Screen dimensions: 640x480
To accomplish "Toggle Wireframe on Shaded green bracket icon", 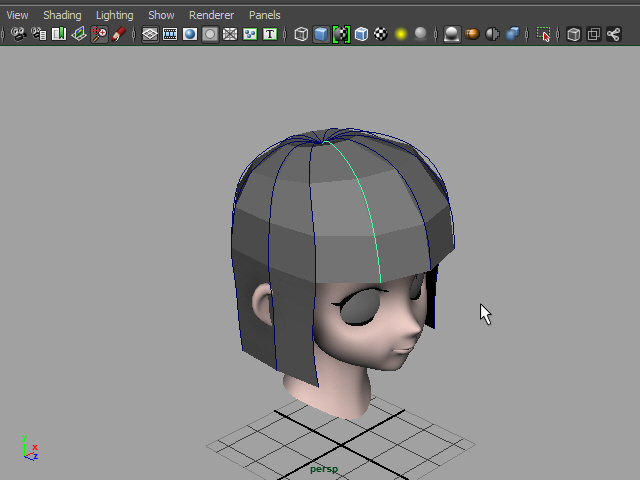I will pos(341,34).
